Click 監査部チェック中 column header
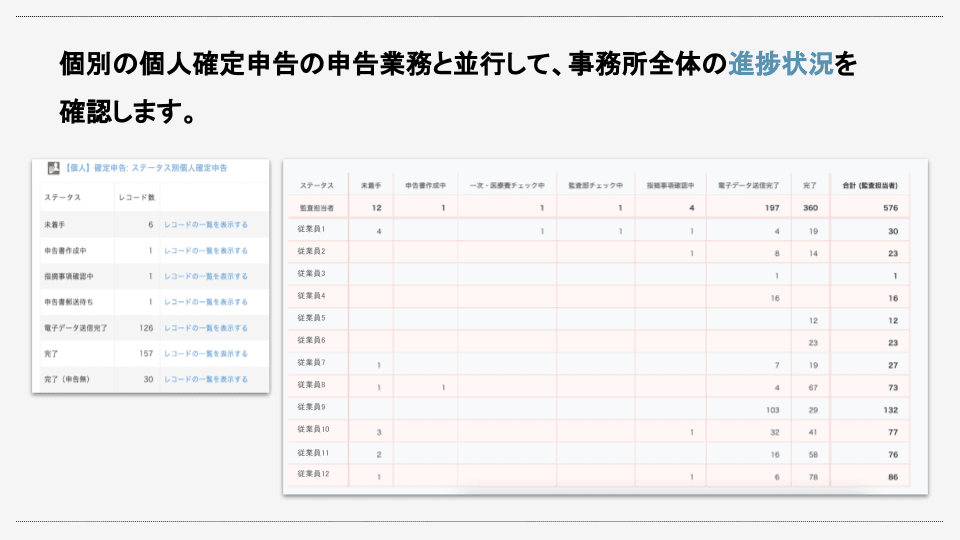The image size is (960, 540). pos(596,185)
